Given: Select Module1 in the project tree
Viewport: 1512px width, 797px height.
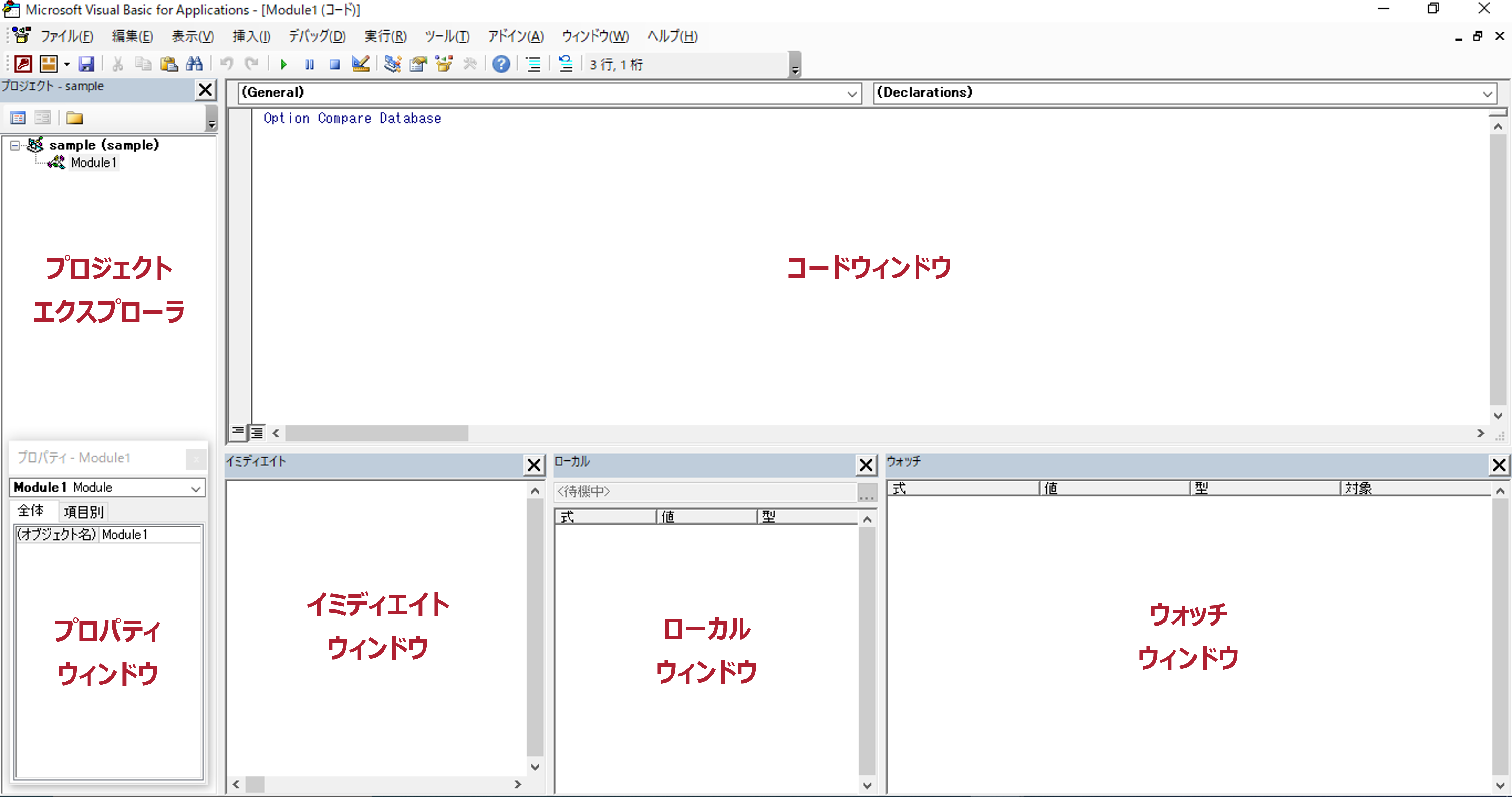Looking at the screenshot, I should point(93,163).
